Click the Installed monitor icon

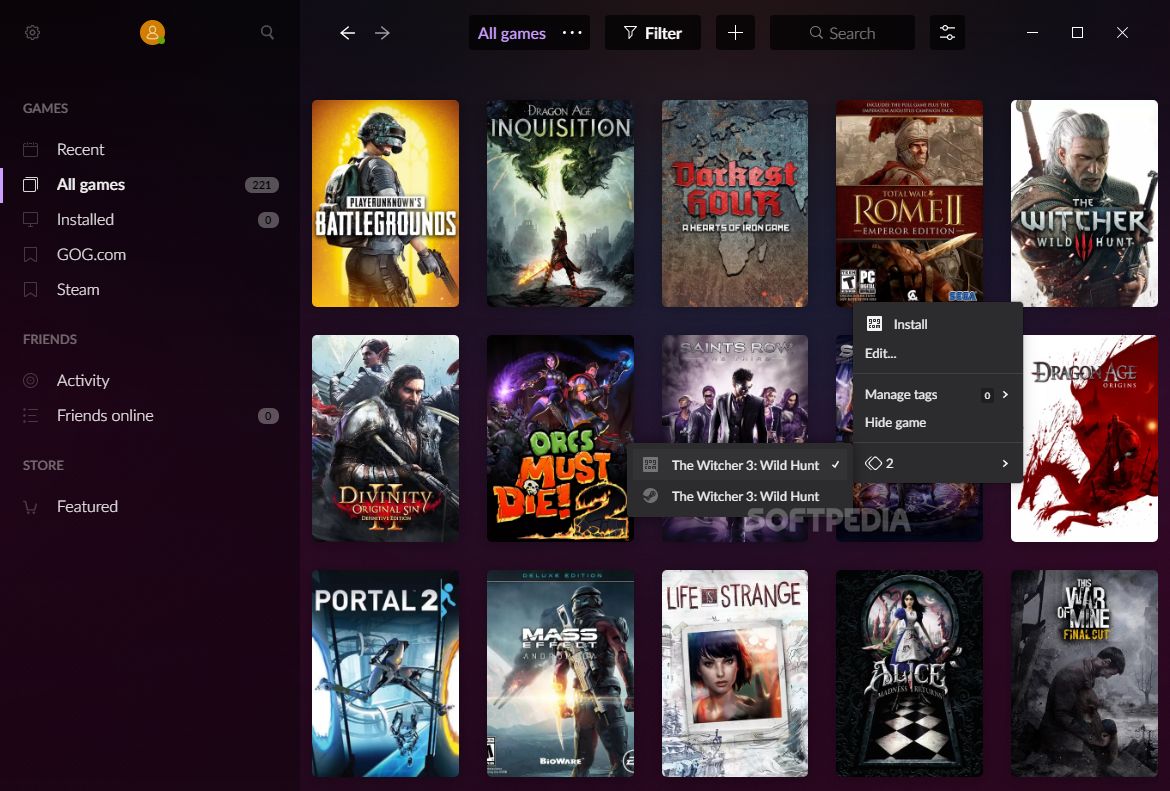coord(31,219)
